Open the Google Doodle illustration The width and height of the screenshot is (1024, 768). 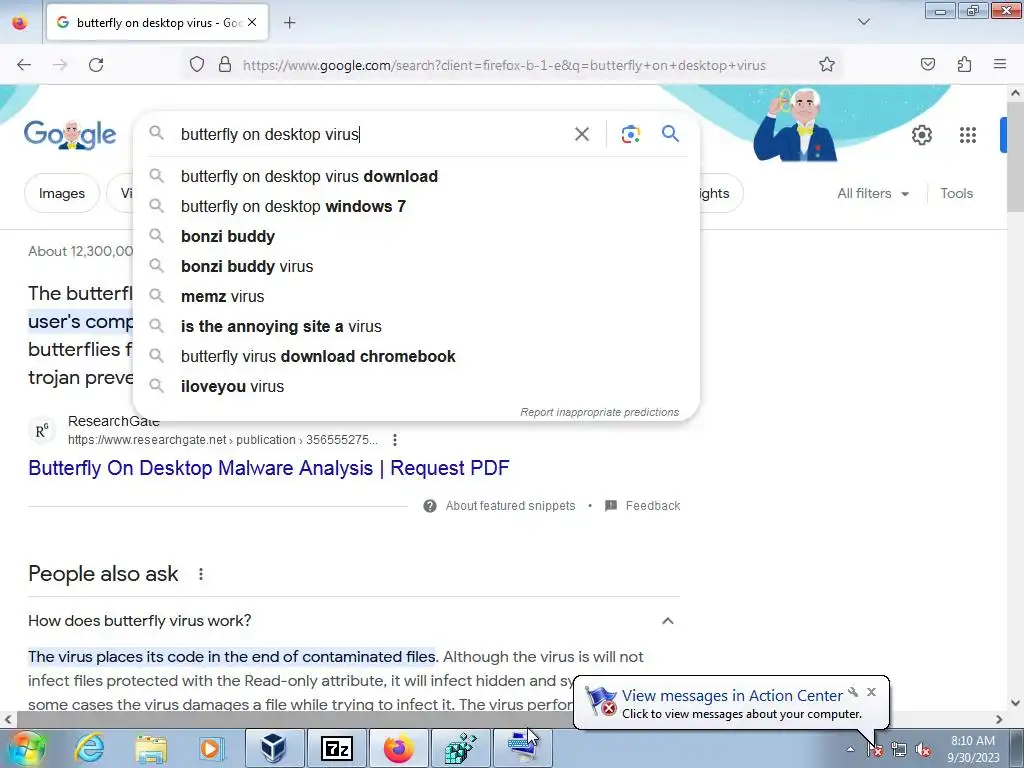click(x=795, y=124)
